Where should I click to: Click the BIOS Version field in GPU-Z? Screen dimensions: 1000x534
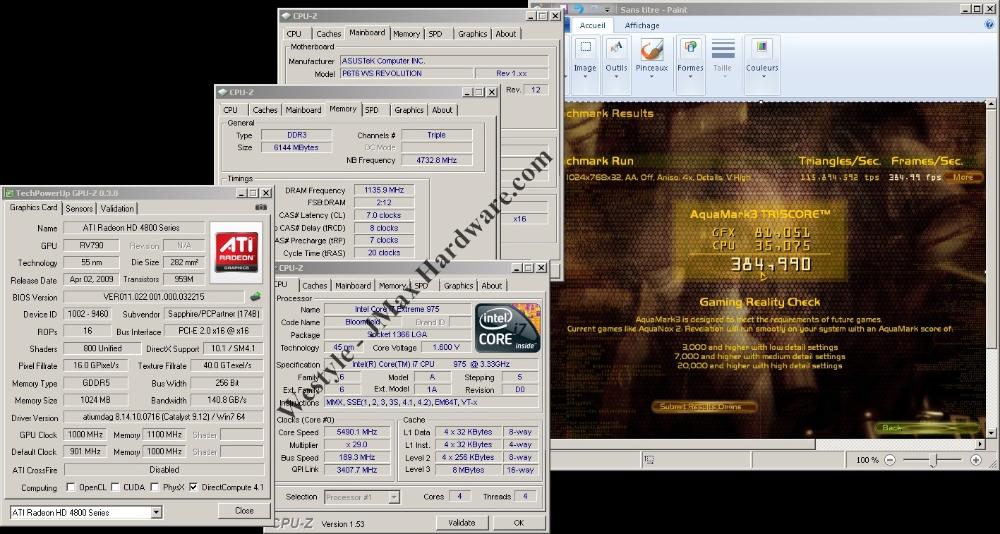[x=154, y=297]
